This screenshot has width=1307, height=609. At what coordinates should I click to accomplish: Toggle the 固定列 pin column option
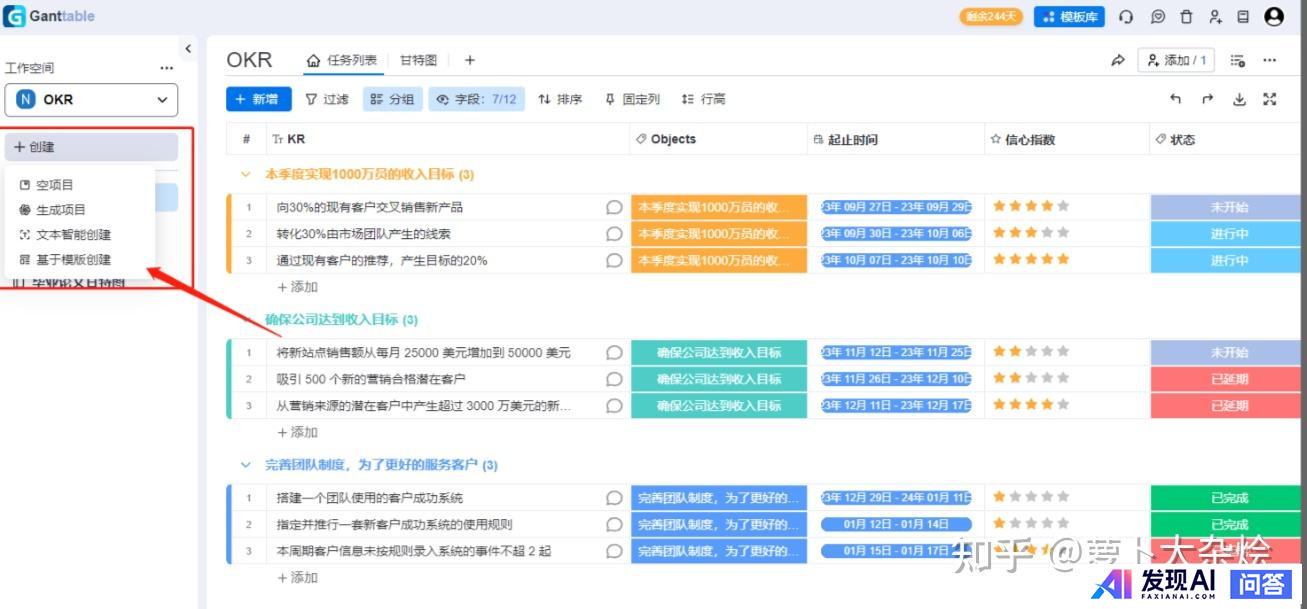[632, 99]
